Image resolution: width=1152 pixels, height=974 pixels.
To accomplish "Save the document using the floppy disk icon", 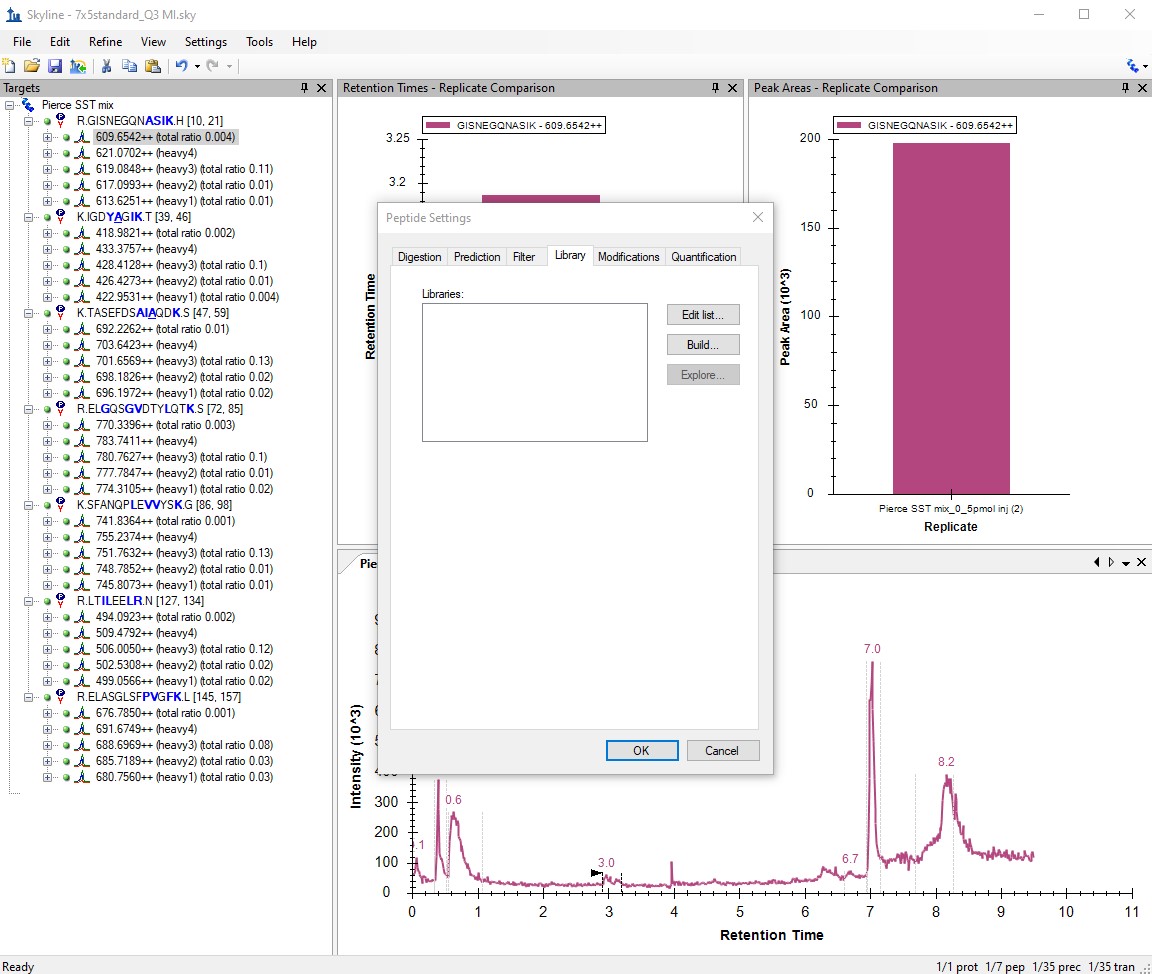I will pyautogui.click(x=55, y=66).
